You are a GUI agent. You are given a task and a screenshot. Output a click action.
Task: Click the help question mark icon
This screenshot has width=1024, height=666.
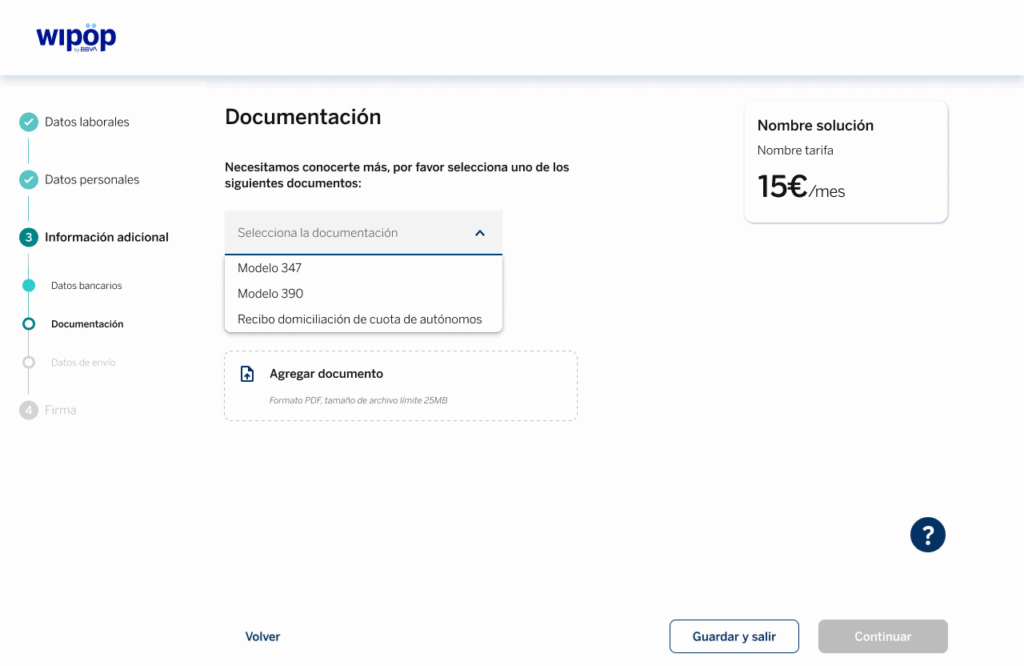click(x=927, y=534)
